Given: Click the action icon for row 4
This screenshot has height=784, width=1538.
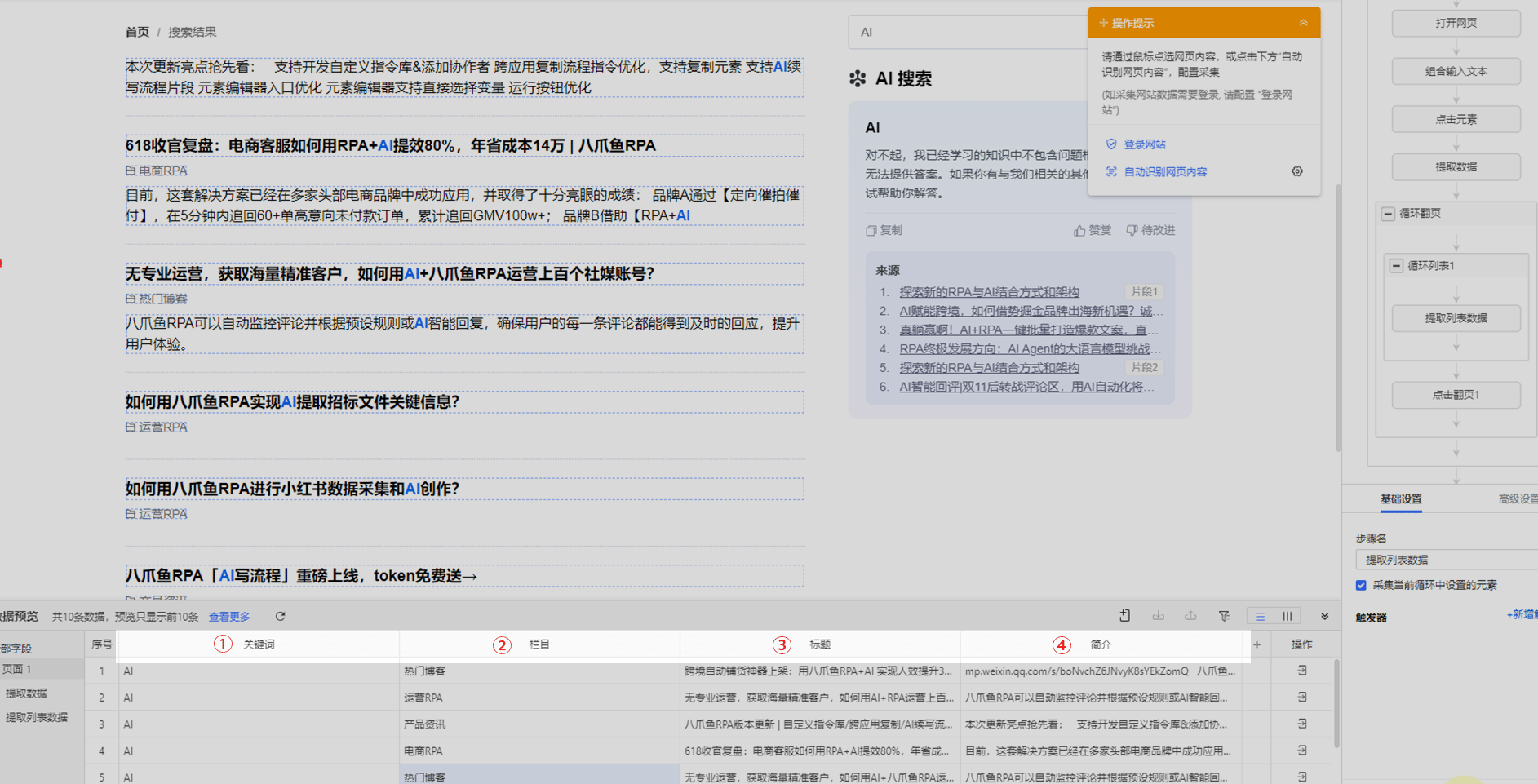Looking at the screenshot, I should pyautogui.click(x=1302, y=751).
